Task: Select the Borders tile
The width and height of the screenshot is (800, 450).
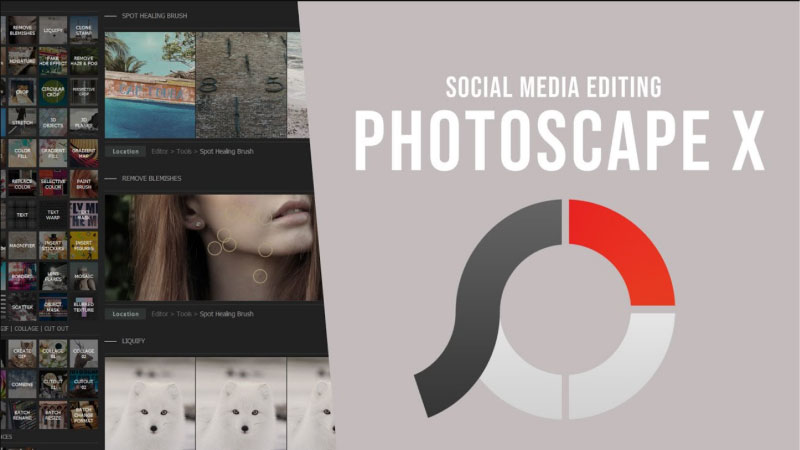Action: (22, 276)
